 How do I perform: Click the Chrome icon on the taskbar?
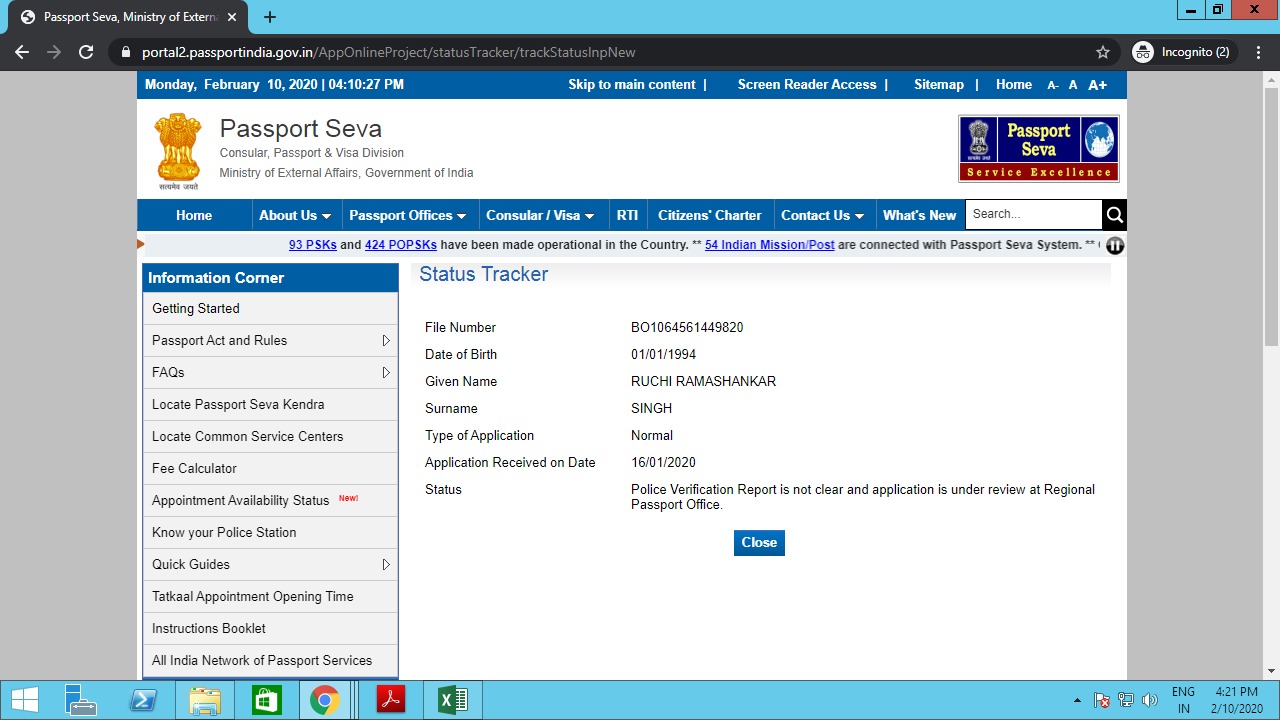coord(324,700)
